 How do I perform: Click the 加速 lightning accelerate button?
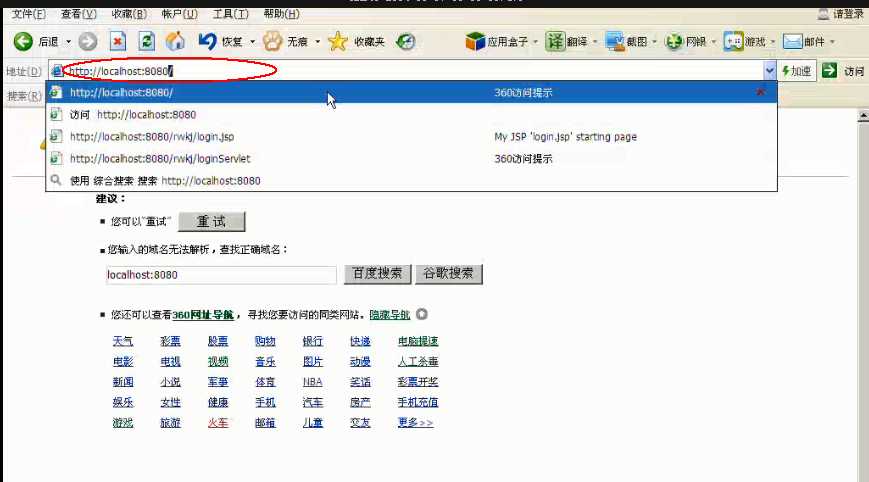(x=796, y=71)
